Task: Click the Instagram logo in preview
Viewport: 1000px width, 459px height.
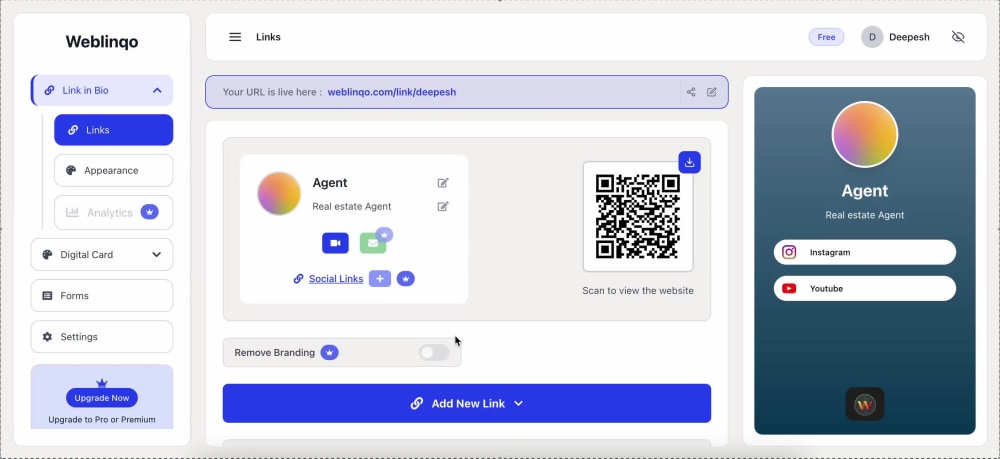Action: [789, 252]
